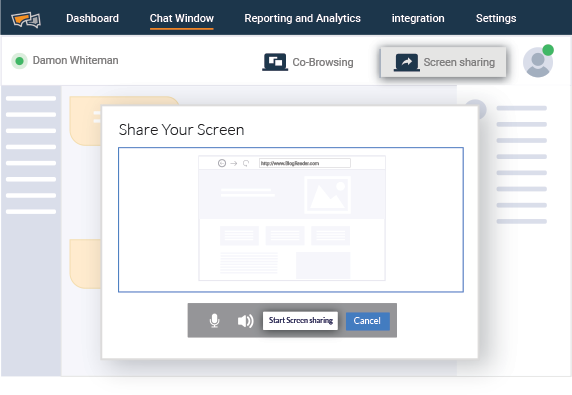The width and height of the screenshot is (572, 395).
Task: Click the preview browser URL field
Action: [305, 163]
